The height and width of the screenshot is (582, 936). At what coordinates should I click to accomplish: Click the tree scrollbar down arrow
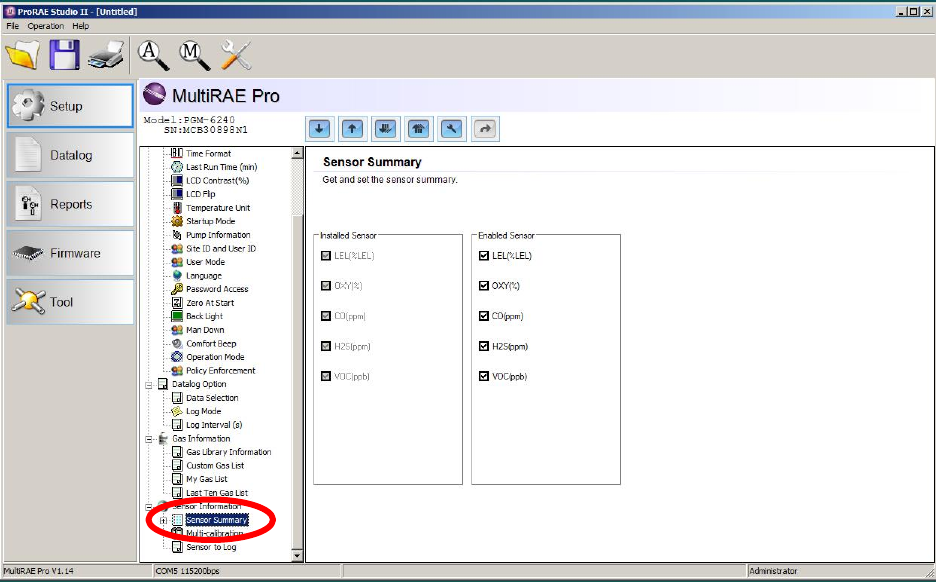tap(297, 556)
